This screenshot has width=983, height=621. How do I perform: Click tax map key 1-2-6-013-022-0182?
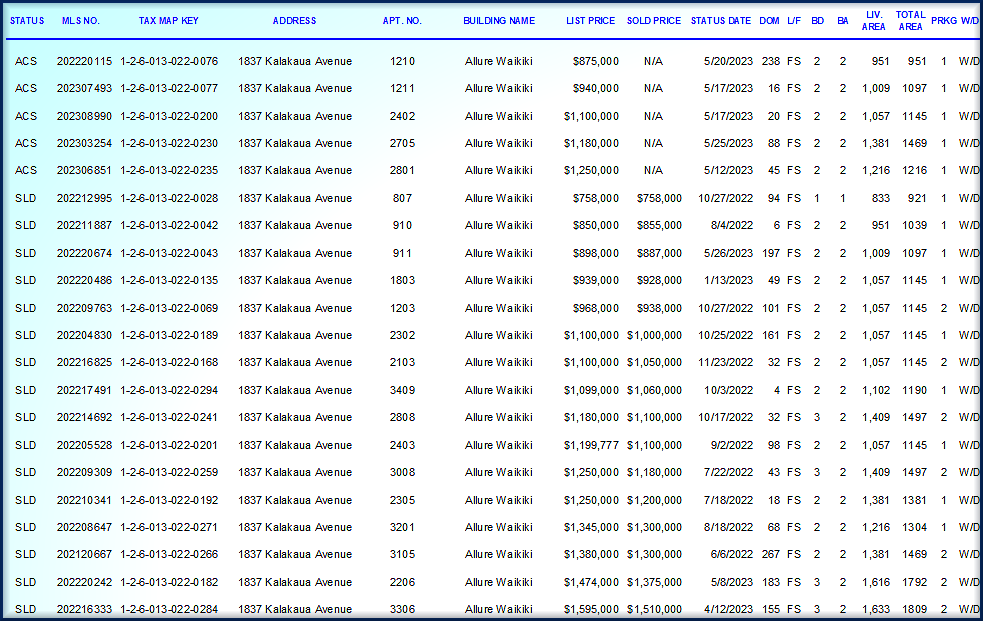(x=169, y=583)
